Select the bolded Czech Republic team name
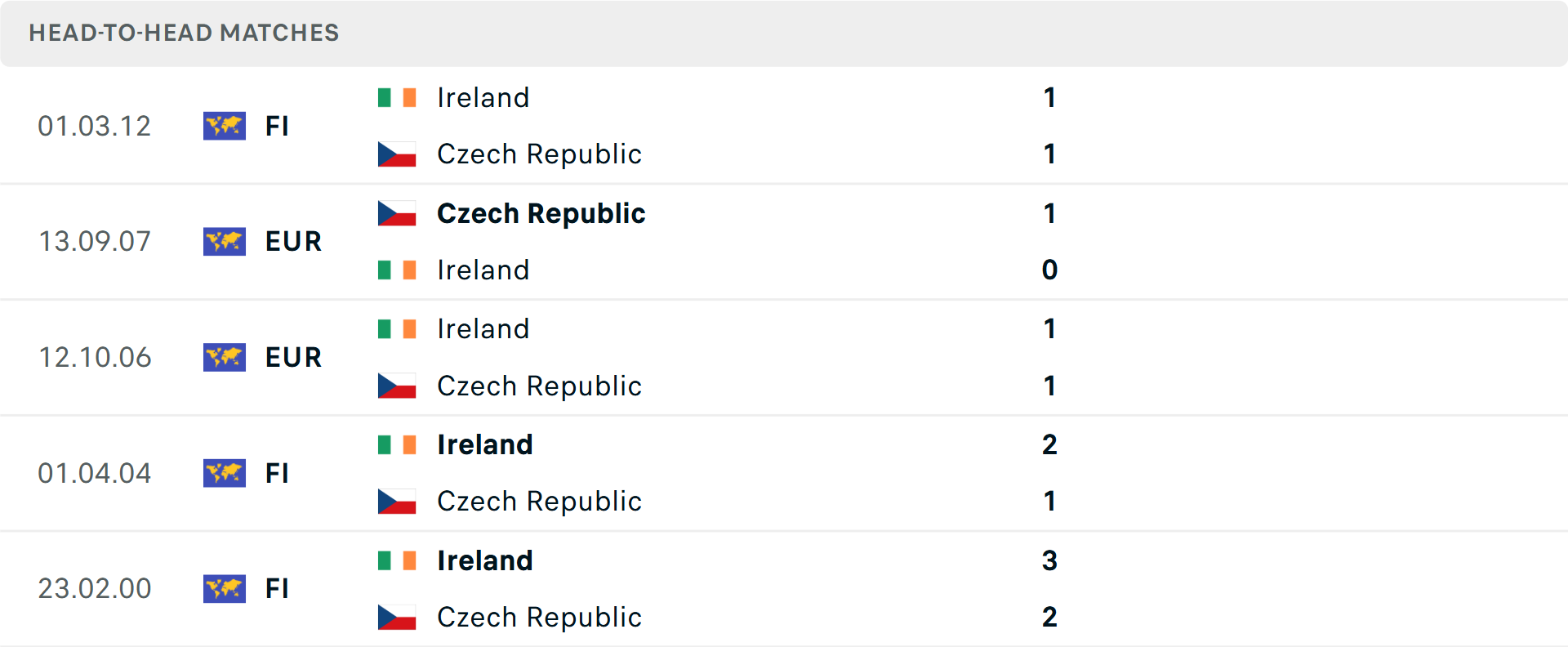Viewport: 1568px width, 647px height. click(x=541, y=213)
